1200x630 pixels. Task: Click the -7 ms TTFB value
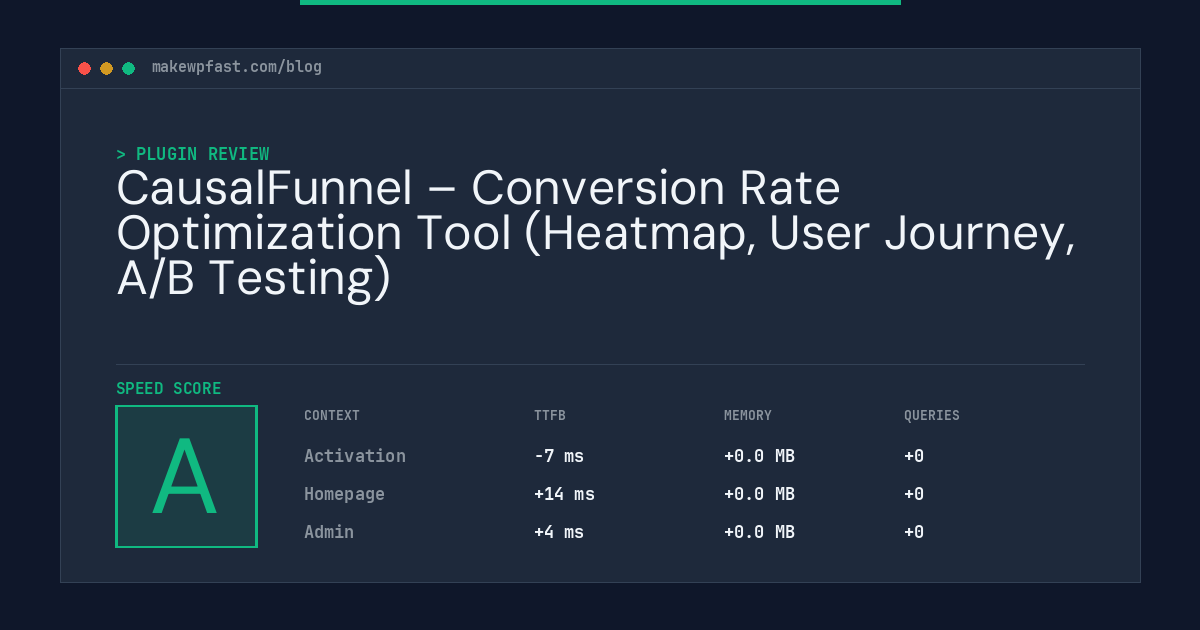559,456
